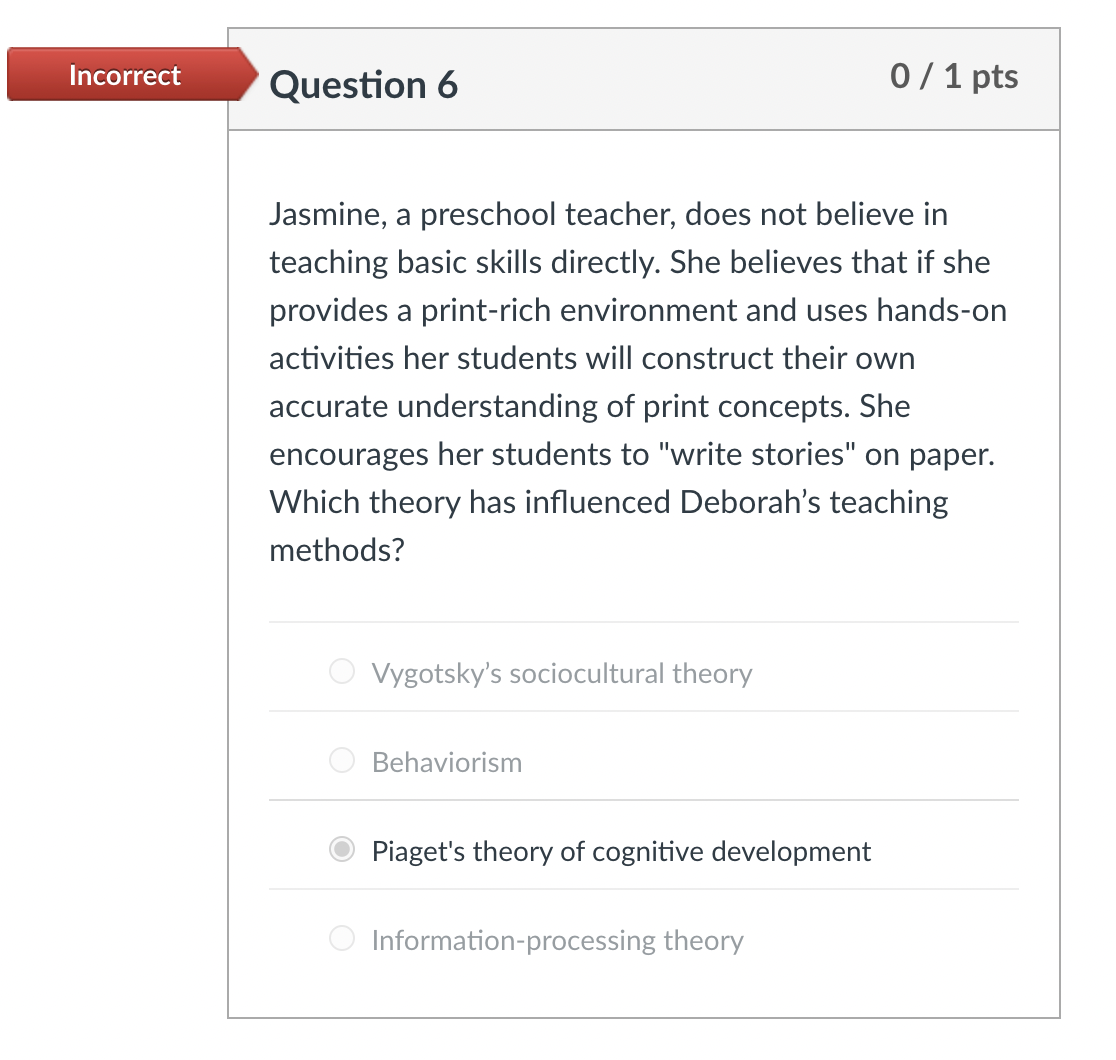Click the radio circle beside Information-processing theory
The height and width of the screenshot is (1060, 1116).
point(342,938)
